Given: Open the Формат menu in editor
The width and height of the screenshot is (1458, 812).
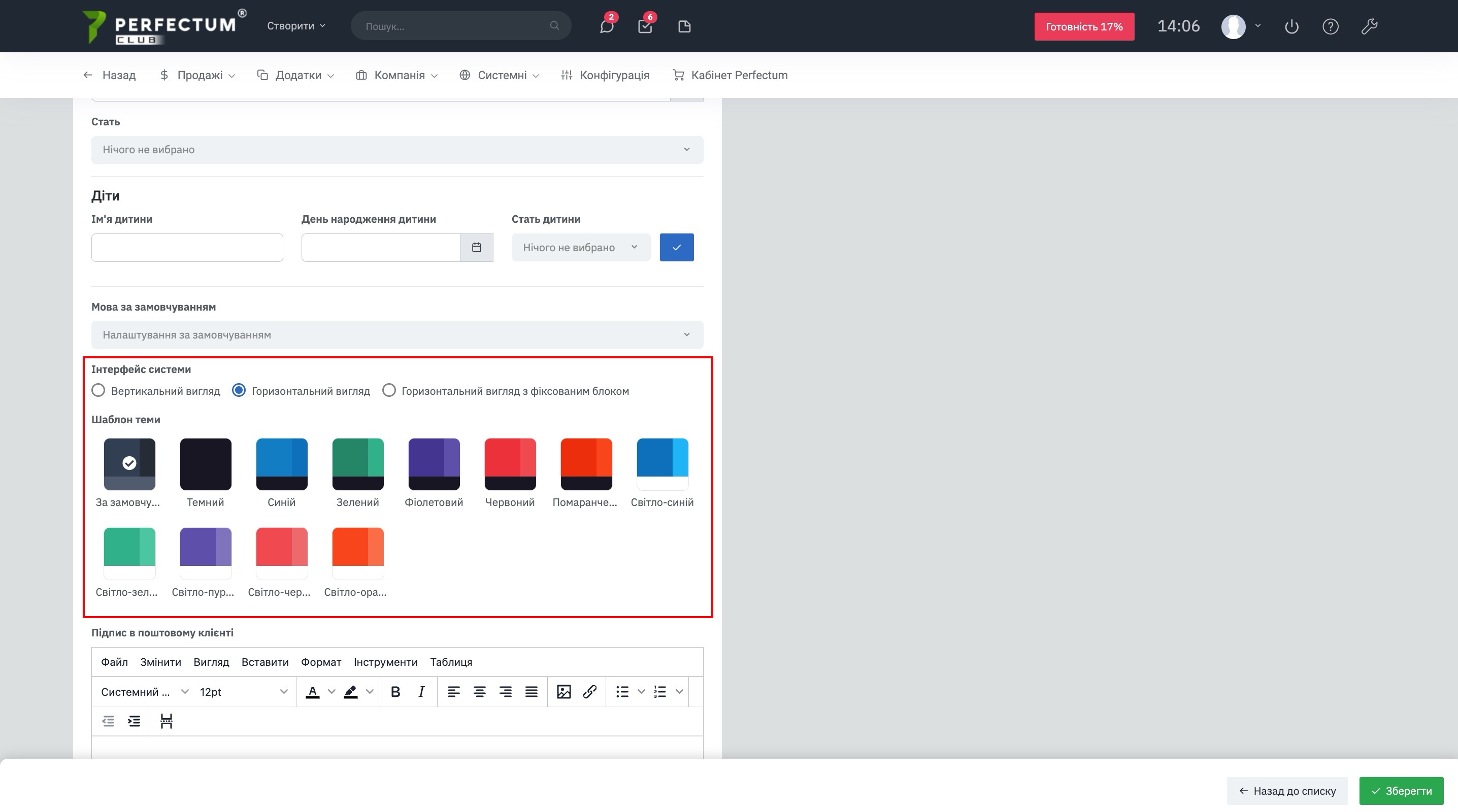Looking at the screenshot, I should [321, 662].
